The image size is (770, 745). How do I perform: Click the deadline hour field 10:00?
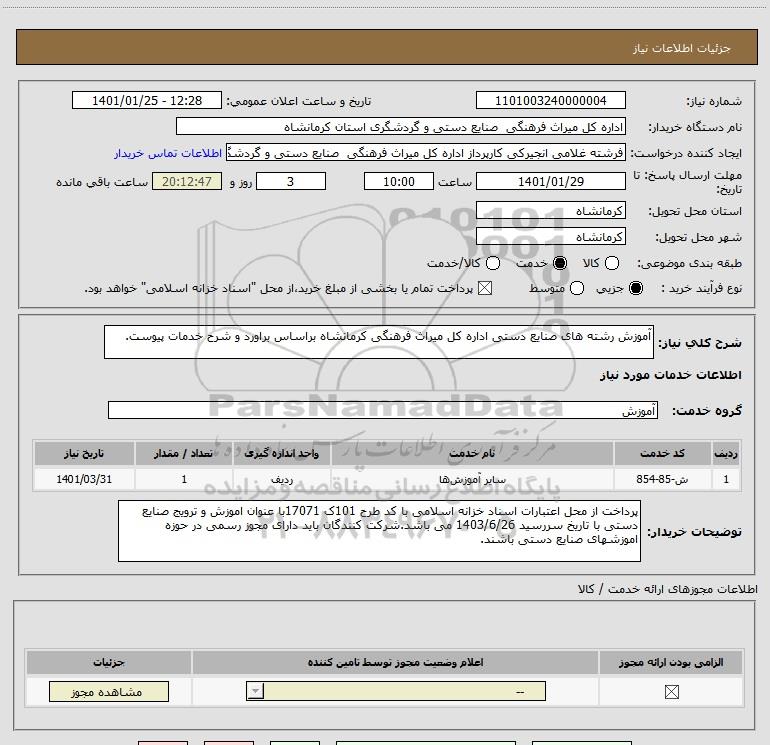[x=399, y=181]
